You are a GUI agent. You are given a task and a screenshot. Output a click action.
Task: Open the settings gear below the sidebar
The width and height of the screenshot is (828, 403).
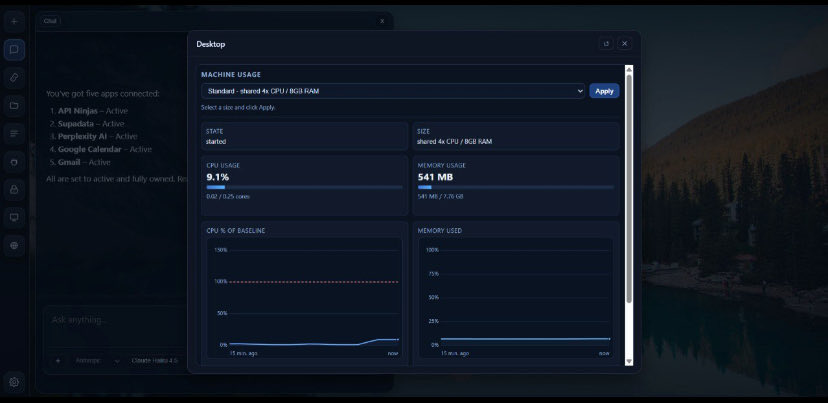[x=14, y=382]
